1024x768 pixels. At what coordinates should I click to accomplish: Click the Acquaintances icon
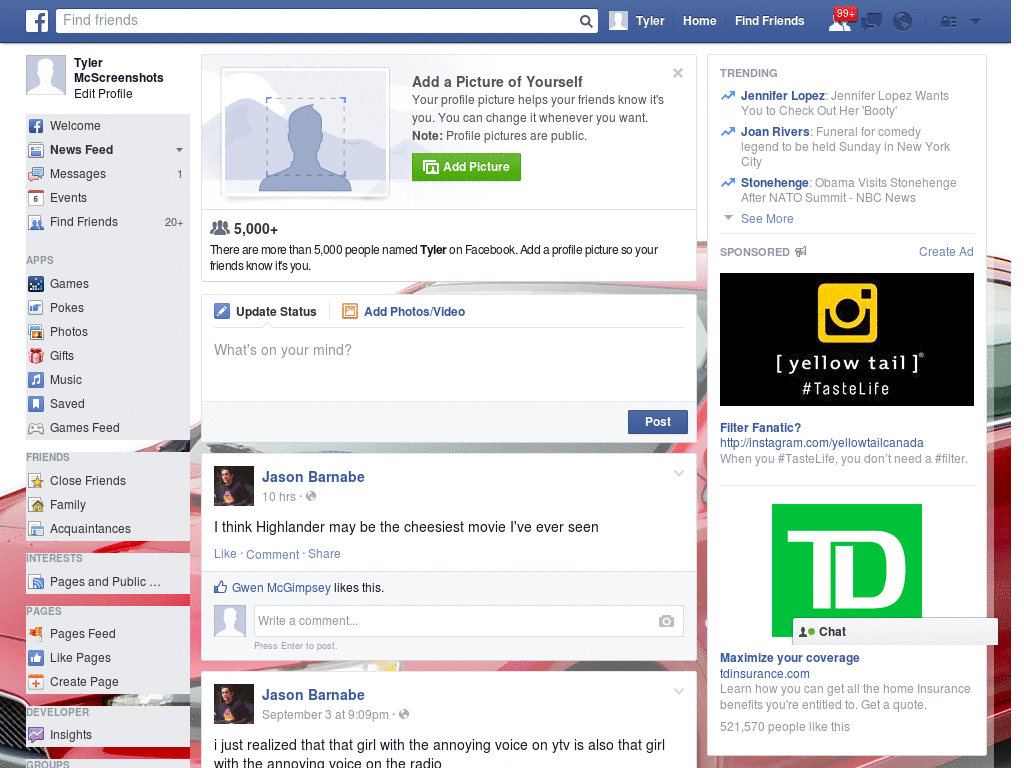coord(36,529)
